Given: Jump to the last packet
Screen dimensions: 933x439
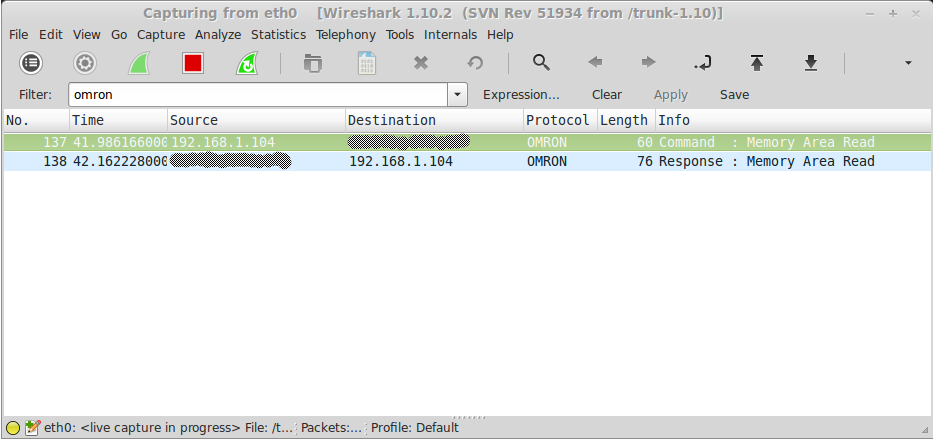Looking at the screenshot, I should pyautogui.click(x=810, y=62).
